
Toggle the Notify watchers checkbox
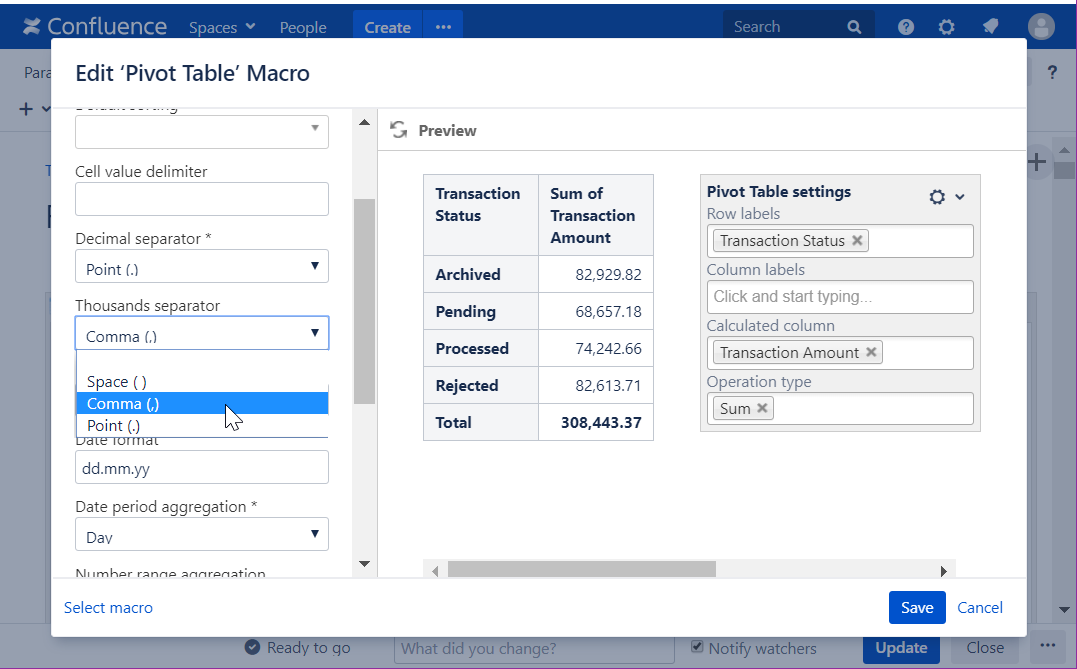click(x=698, y=647)
